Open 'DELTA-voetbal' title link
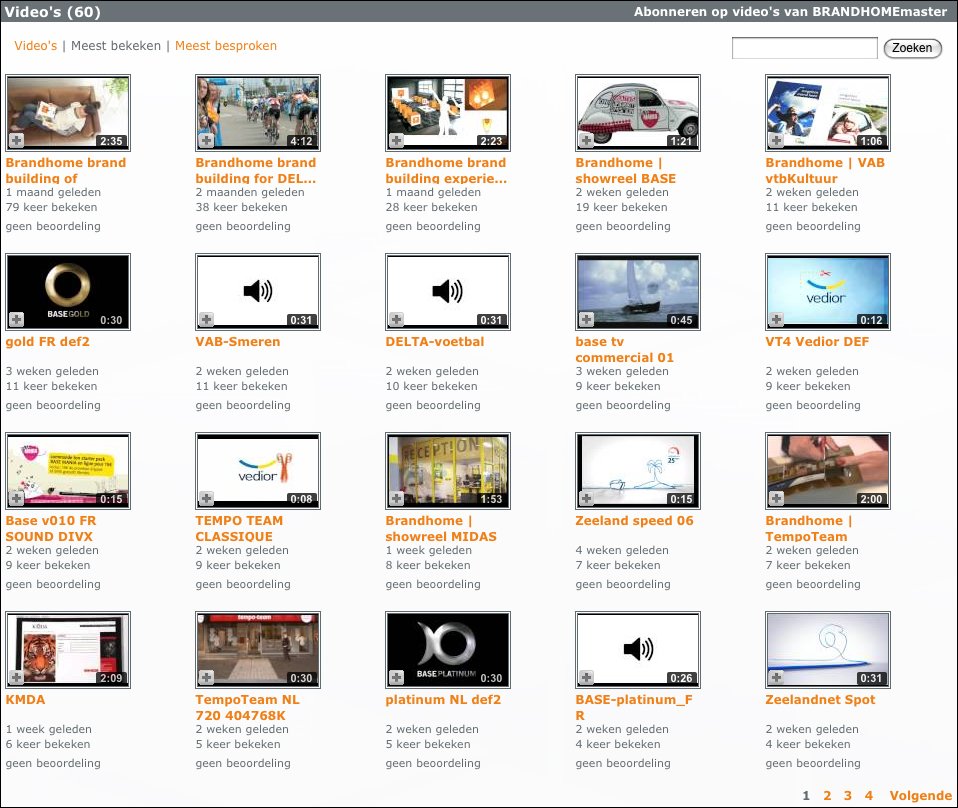 434,342
